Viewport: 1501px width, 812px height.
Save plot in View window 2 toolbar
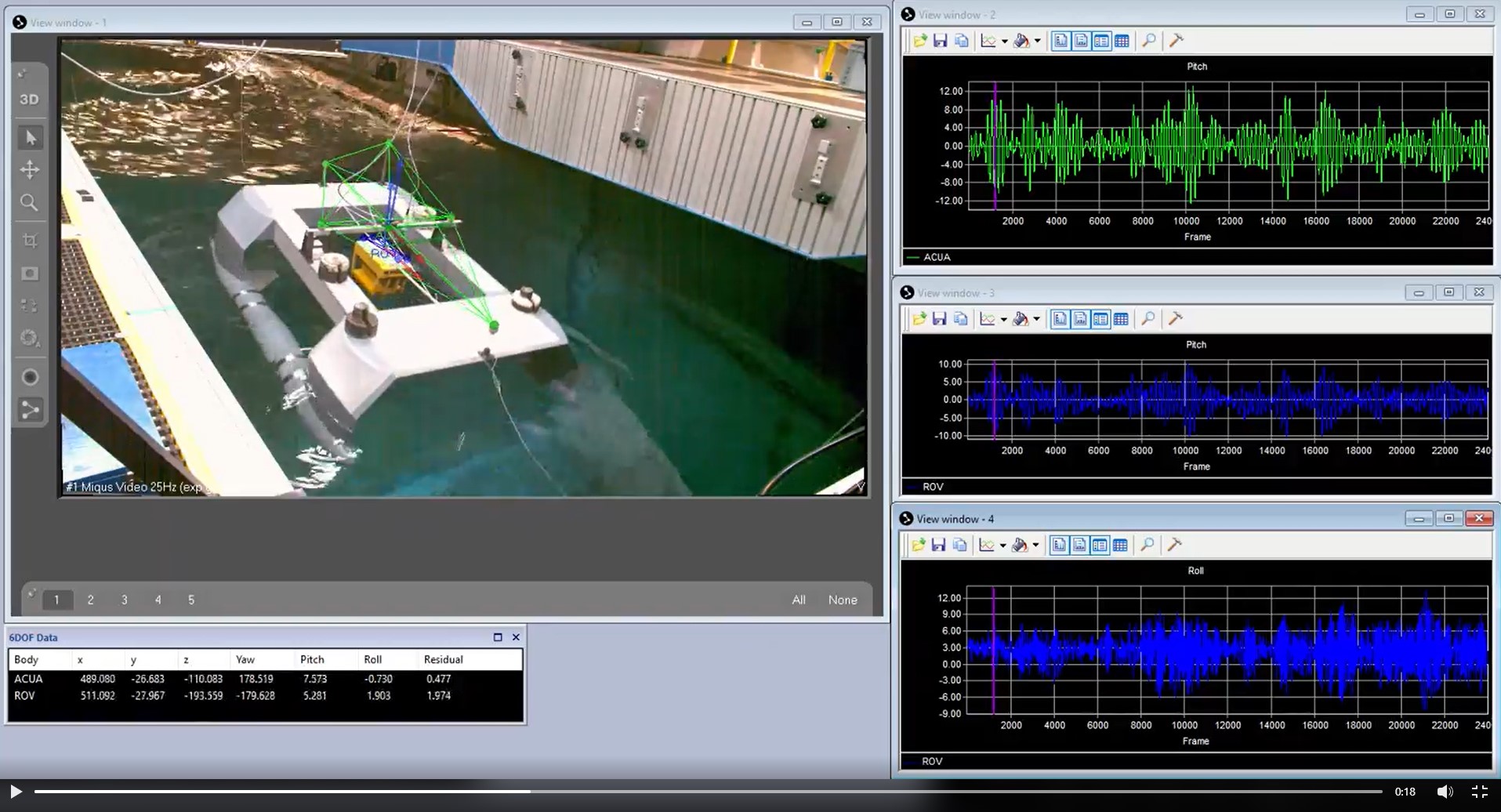pyautogui.click(x=941, y=41)
